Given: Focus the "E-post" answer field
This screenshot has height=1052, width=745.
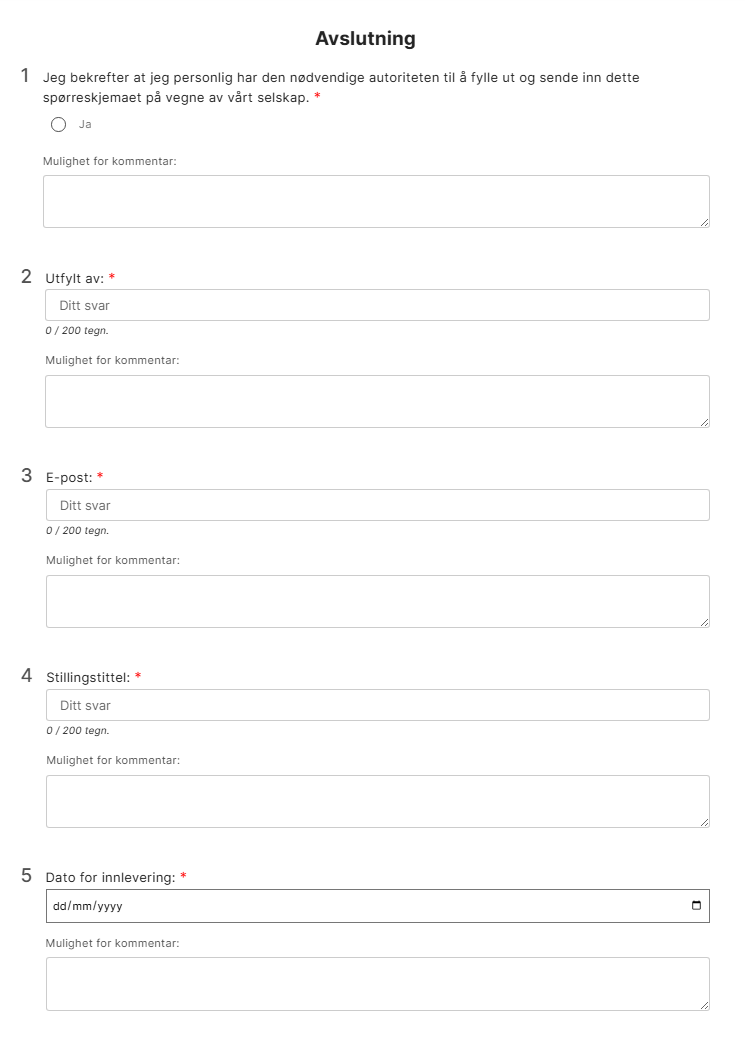Looking at the screenshot, I should (377, 505).
